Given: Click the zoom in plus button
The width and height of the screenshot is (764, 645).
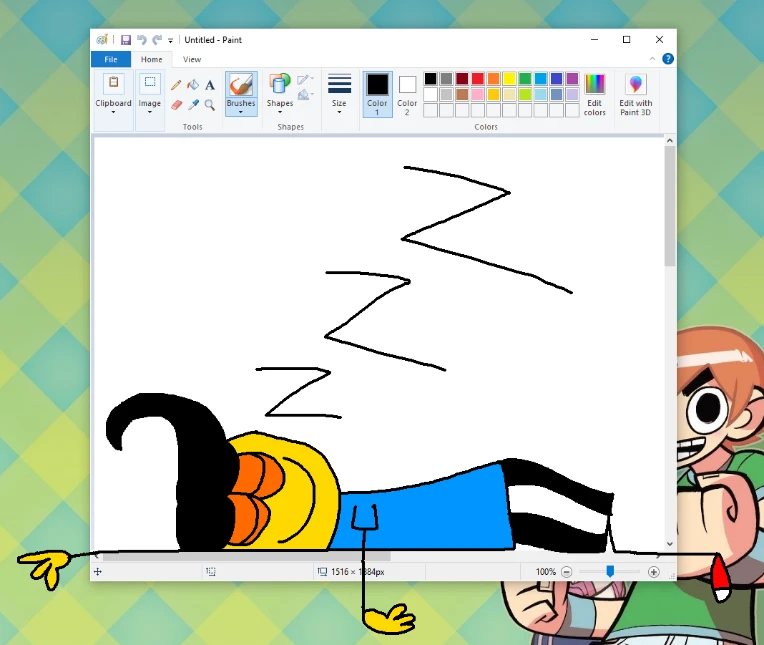Looking at the screenshot, I should [x=654, y=572].
